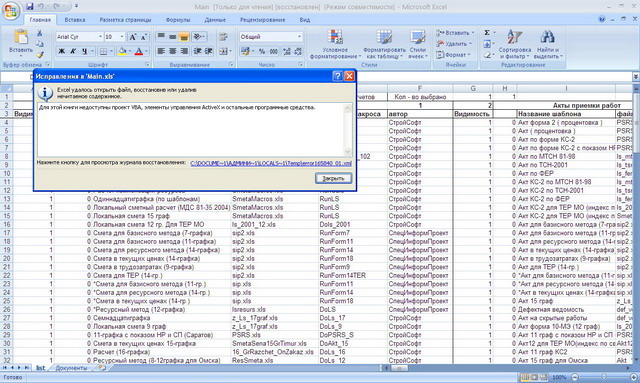The image size is (640, 383).
Task: Click red font color A
Action: click(x=139, y=51)
